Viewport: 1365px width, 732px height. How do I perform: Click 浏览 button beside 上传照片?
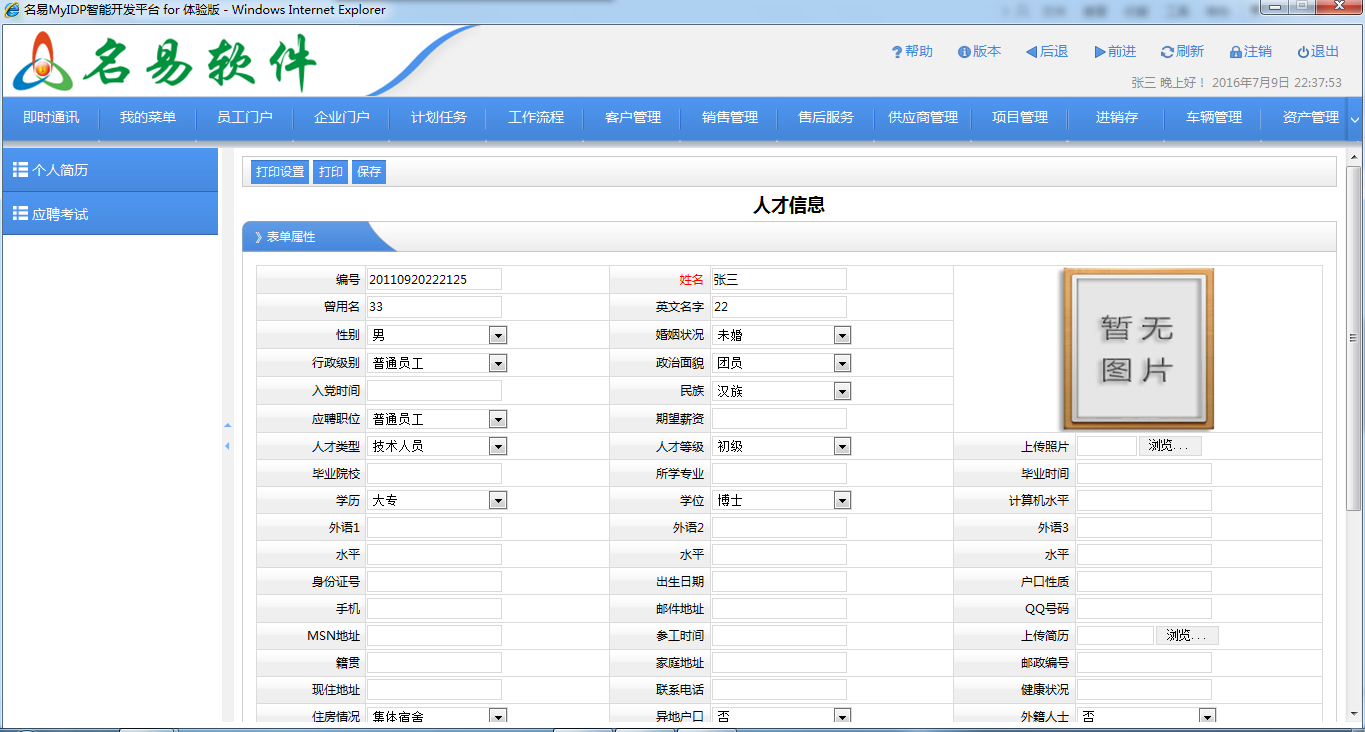tap(1169, 446)
